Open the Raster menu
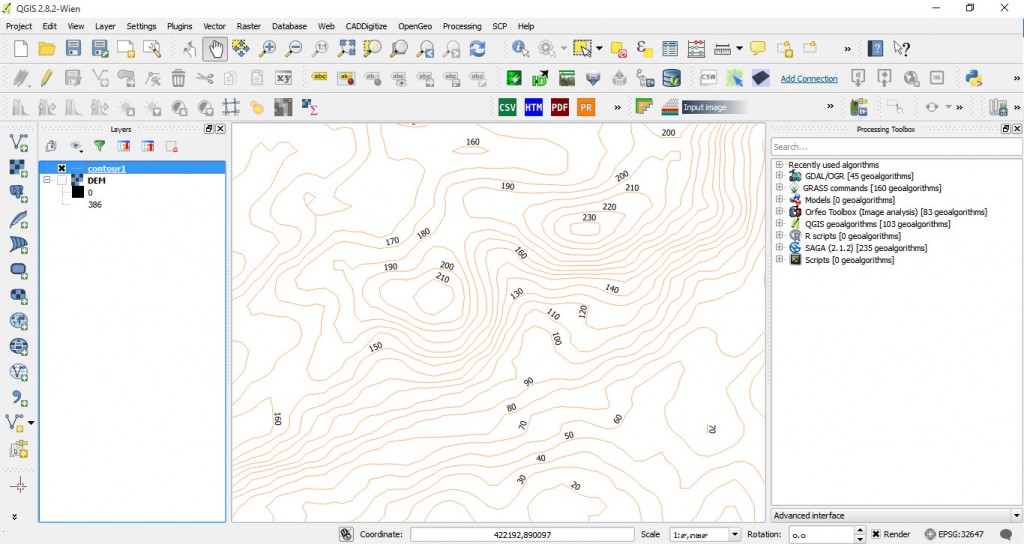This screenshot has width=1024, height=544. 248,26
